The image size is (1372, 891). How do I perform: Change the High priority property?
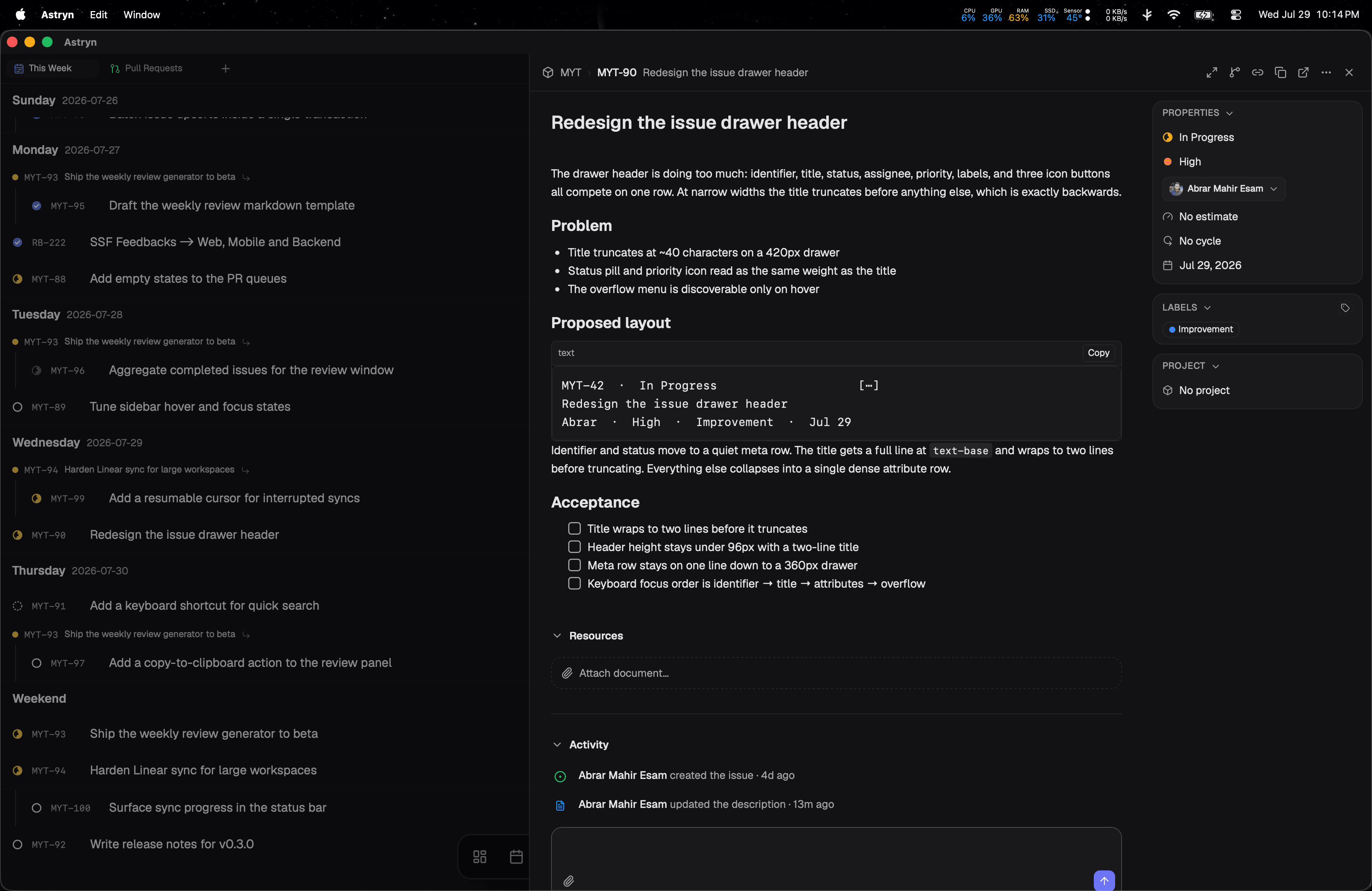click(1182, 162)
